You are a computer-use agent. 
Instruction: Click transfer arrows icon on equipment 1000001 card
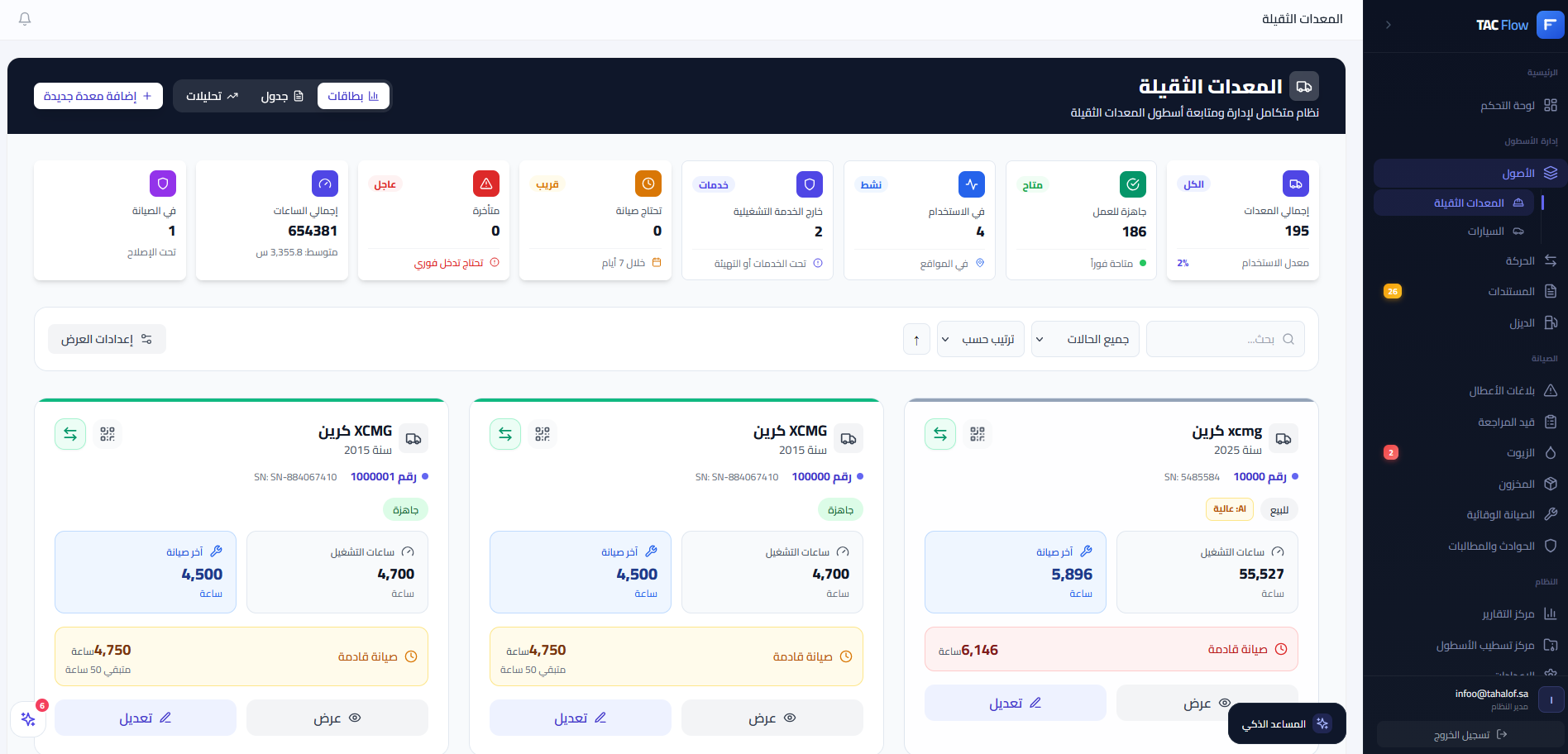70,434
